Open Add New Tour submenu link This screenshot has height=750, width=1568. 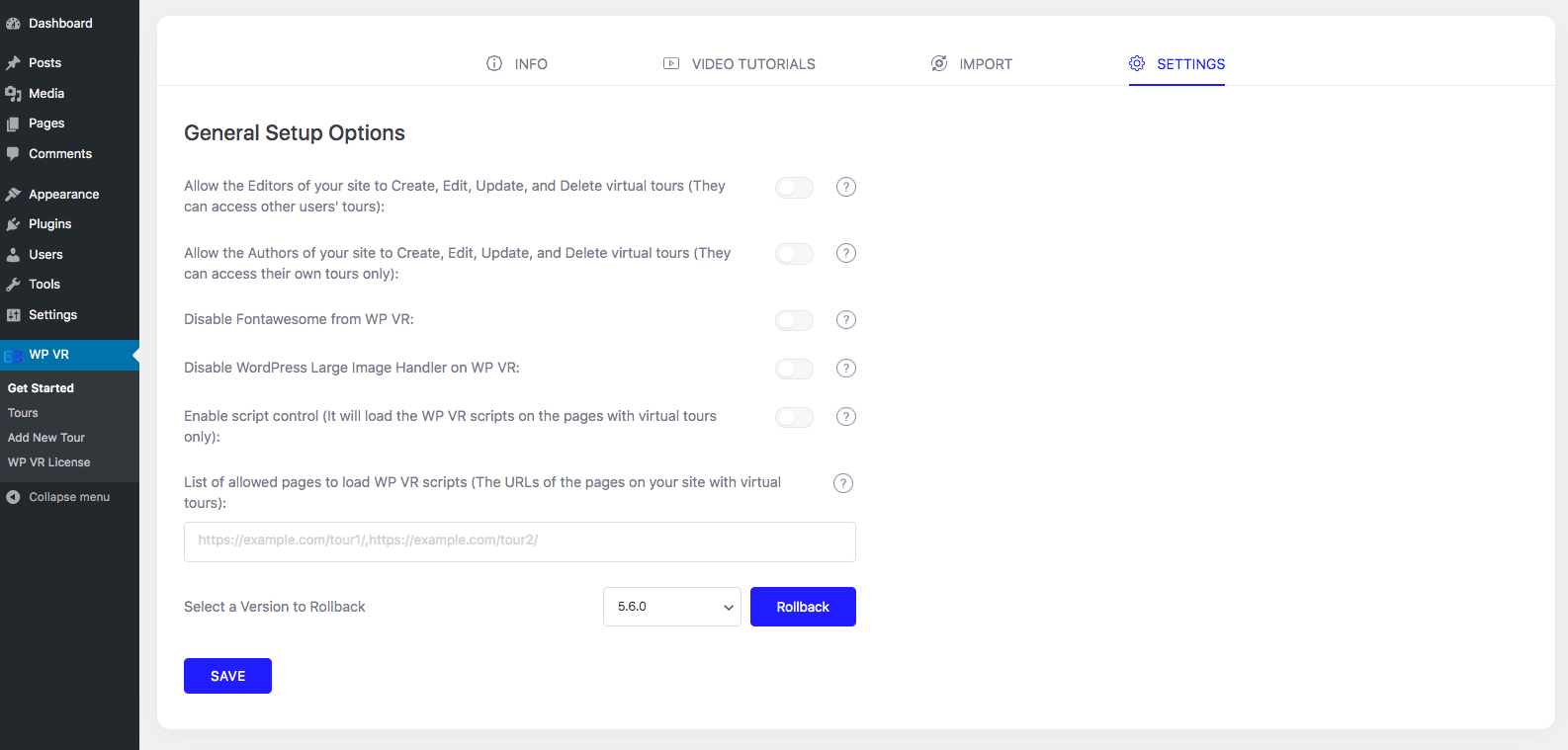point(46,438)
